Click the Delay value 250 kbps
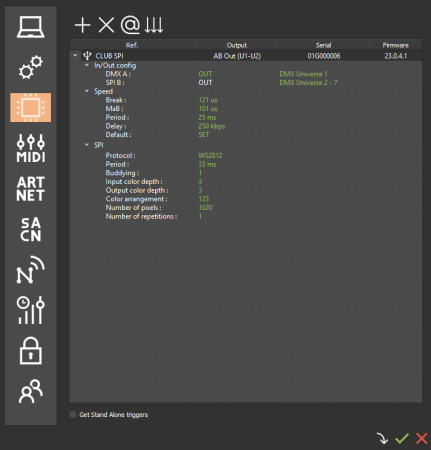This screenshot has height=450, width=431. point(212,126)
